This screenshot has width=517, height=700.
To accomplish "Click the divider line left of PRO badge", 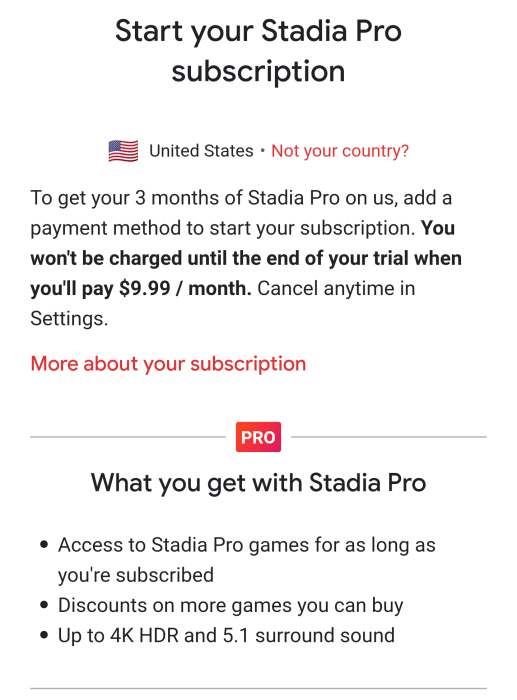I will (x=128, y=437).
